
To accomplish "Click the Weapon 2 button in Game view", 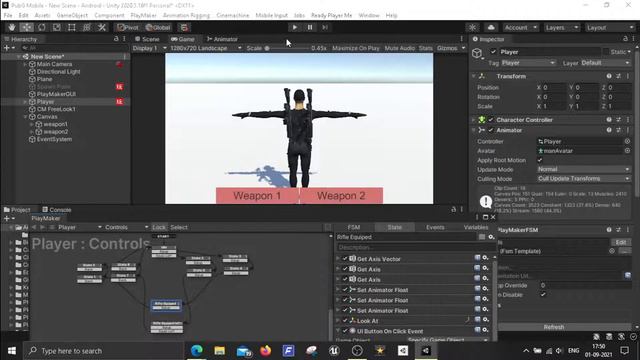I will click(x=341, y=196).
